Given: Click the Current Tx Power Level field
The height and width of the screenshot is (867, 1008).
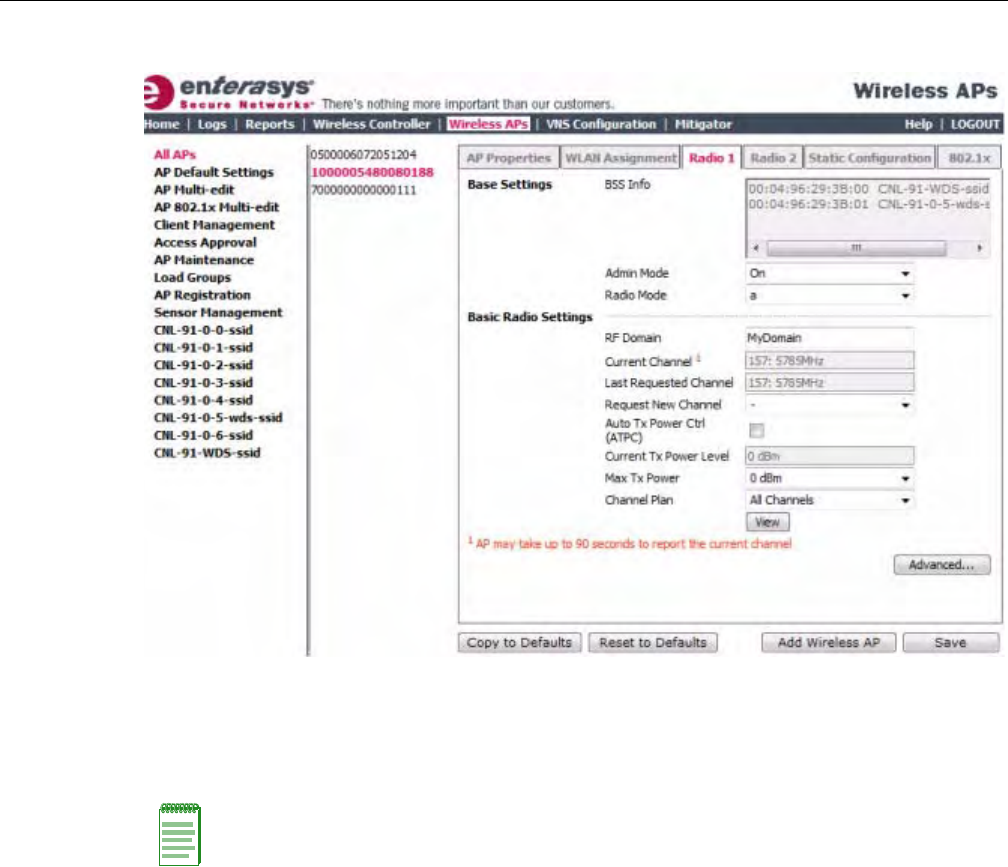Looking at the screenshot, I should click(x=829, y=456).
